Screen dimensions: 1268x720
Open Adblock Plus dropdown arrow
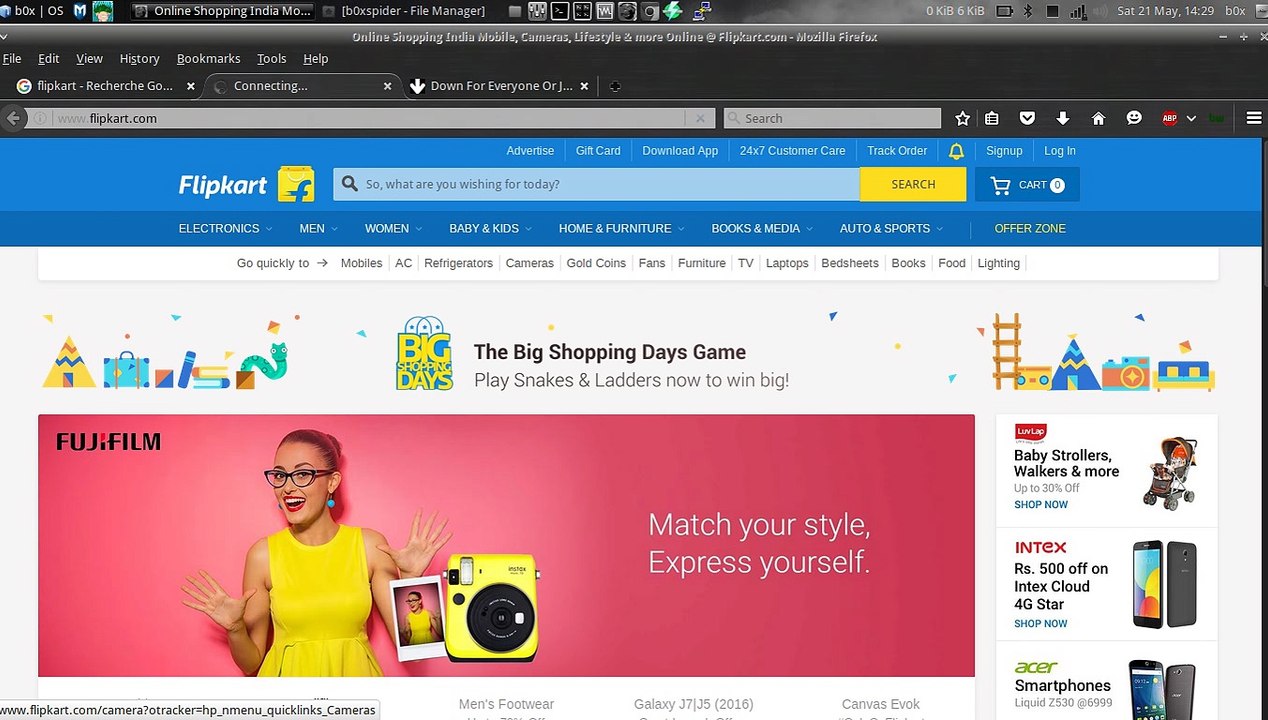[x=1191, y=118]
